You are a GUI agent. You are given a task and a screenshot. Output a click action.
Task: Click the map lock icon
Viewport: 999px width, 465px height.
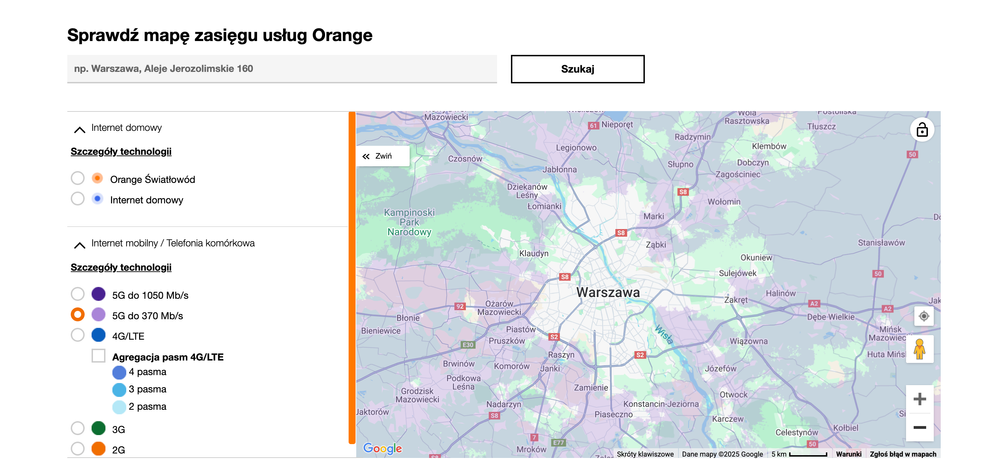tap(921, 130)
